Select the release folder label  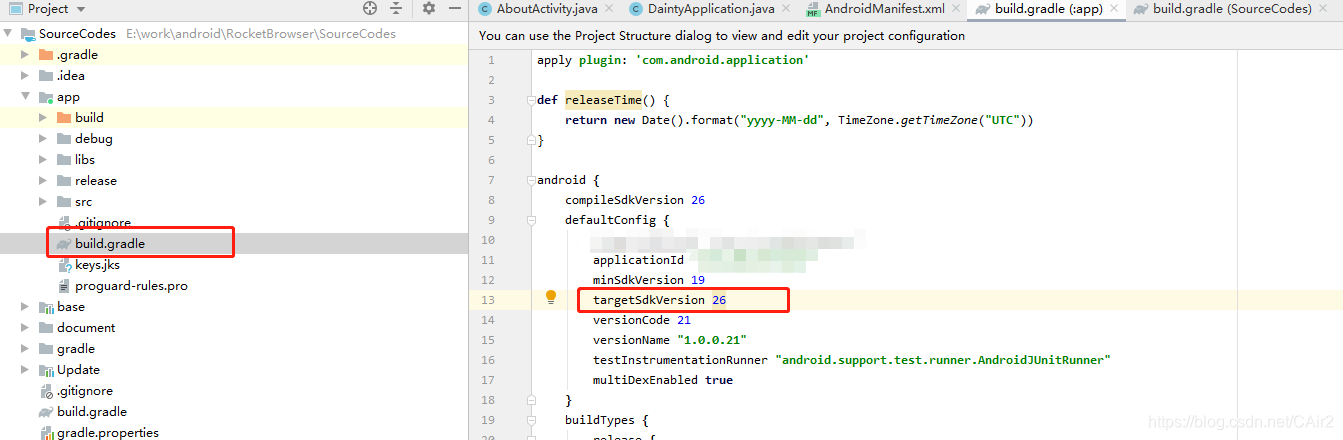click(x=96, y=181)
